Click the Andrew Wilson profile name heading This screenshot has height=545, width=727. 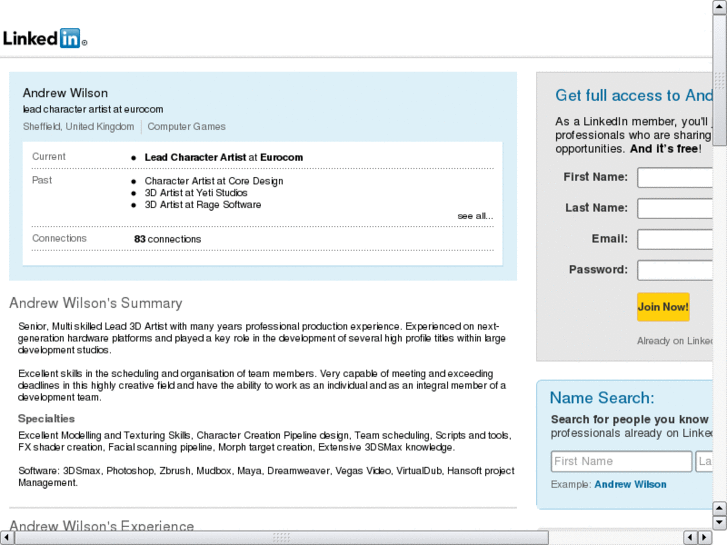pyautogui.click(x=65, y=93)
